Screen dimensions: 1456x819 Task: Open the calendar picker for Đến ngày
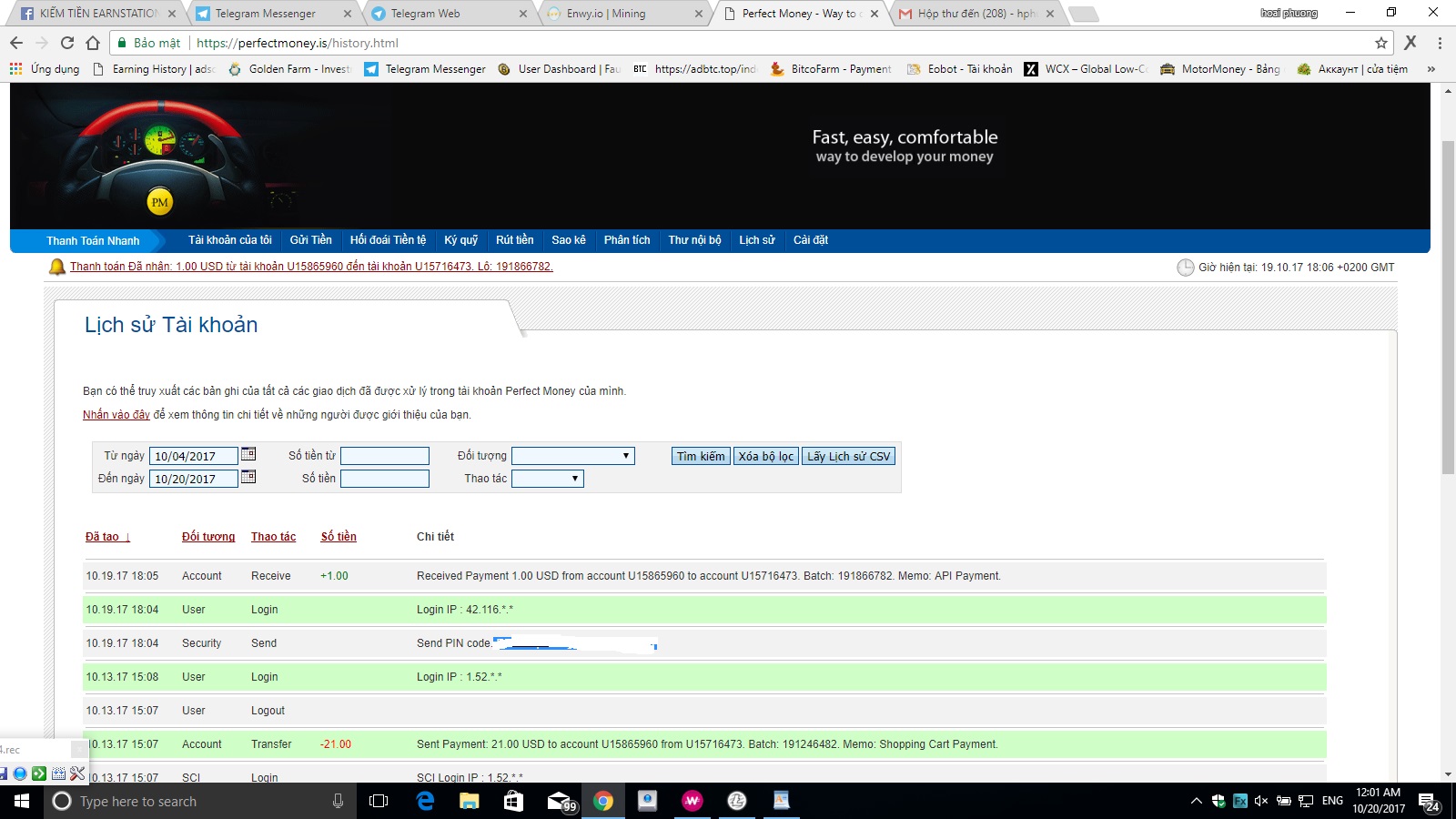point(248,477)
